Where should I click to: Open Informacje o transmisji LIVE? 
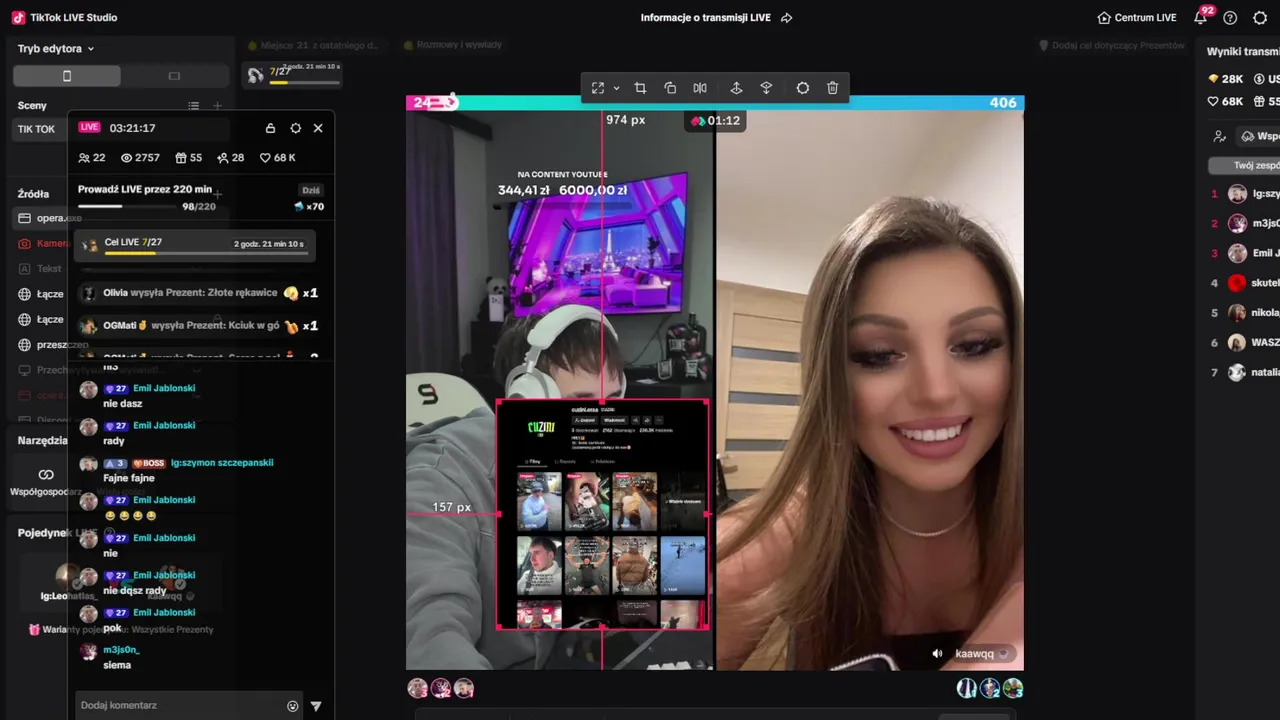tap(706, 18)
